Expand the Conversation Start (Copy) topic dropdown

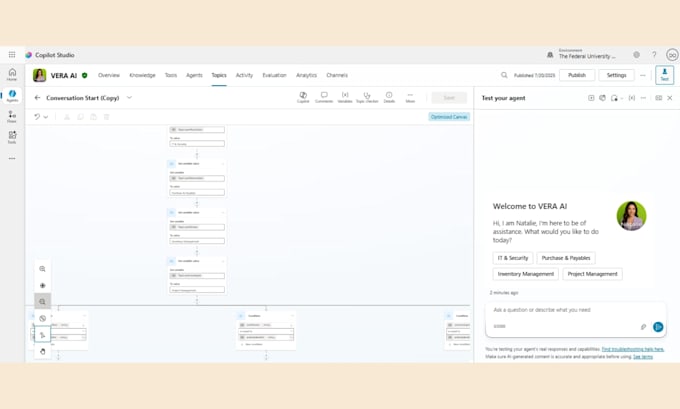[x=129, y=98]
